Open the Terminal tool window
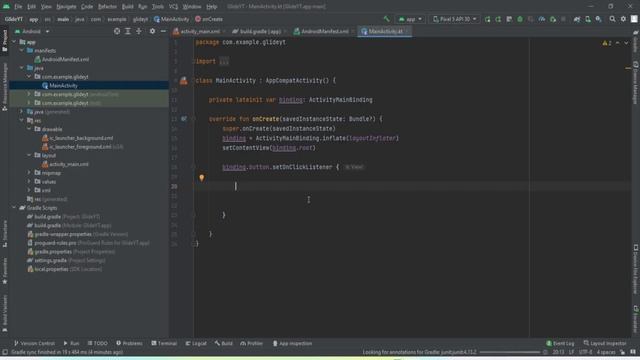This screenshot has width=640, height=360. pos(164,343)
